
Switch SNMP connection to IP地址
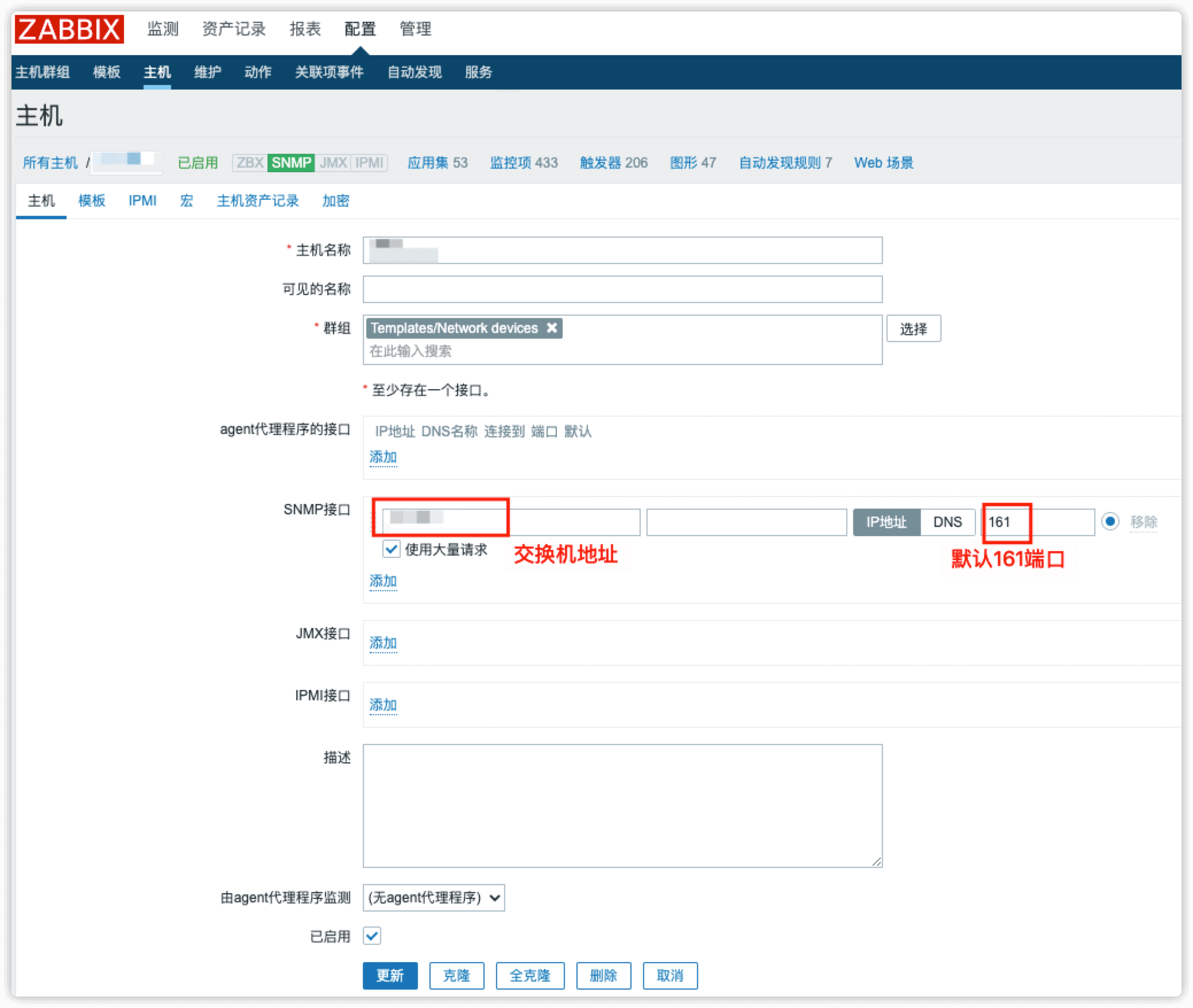coord(886,522)
